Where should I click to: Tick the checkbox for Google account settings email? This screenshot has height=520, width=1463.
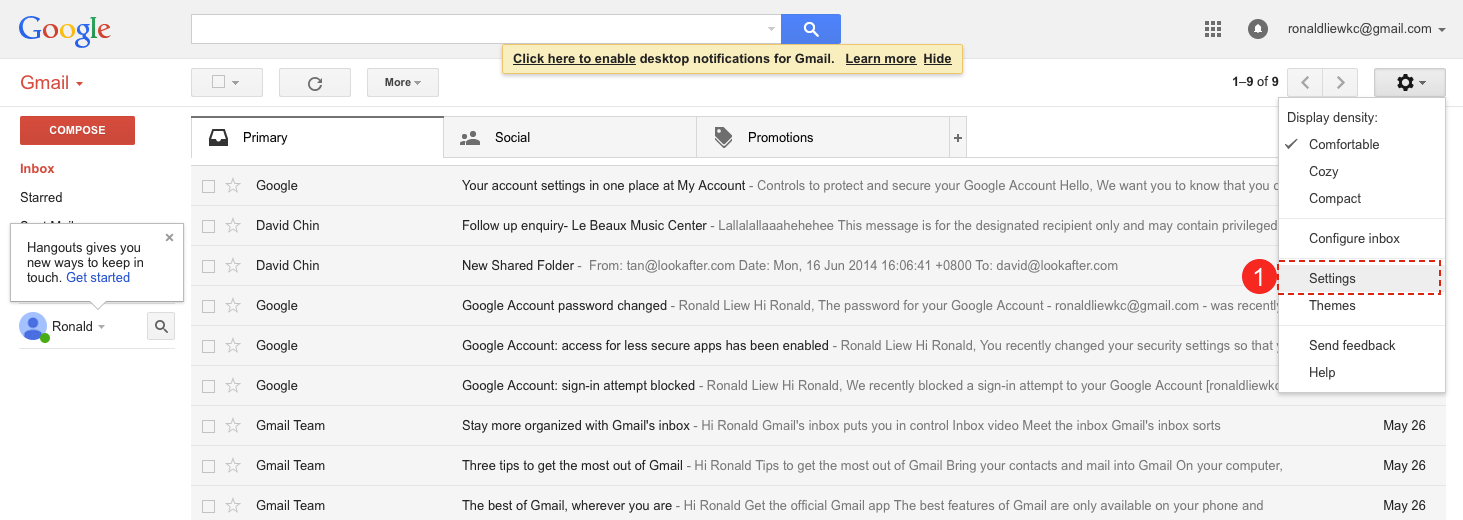(x=208, y=186)
